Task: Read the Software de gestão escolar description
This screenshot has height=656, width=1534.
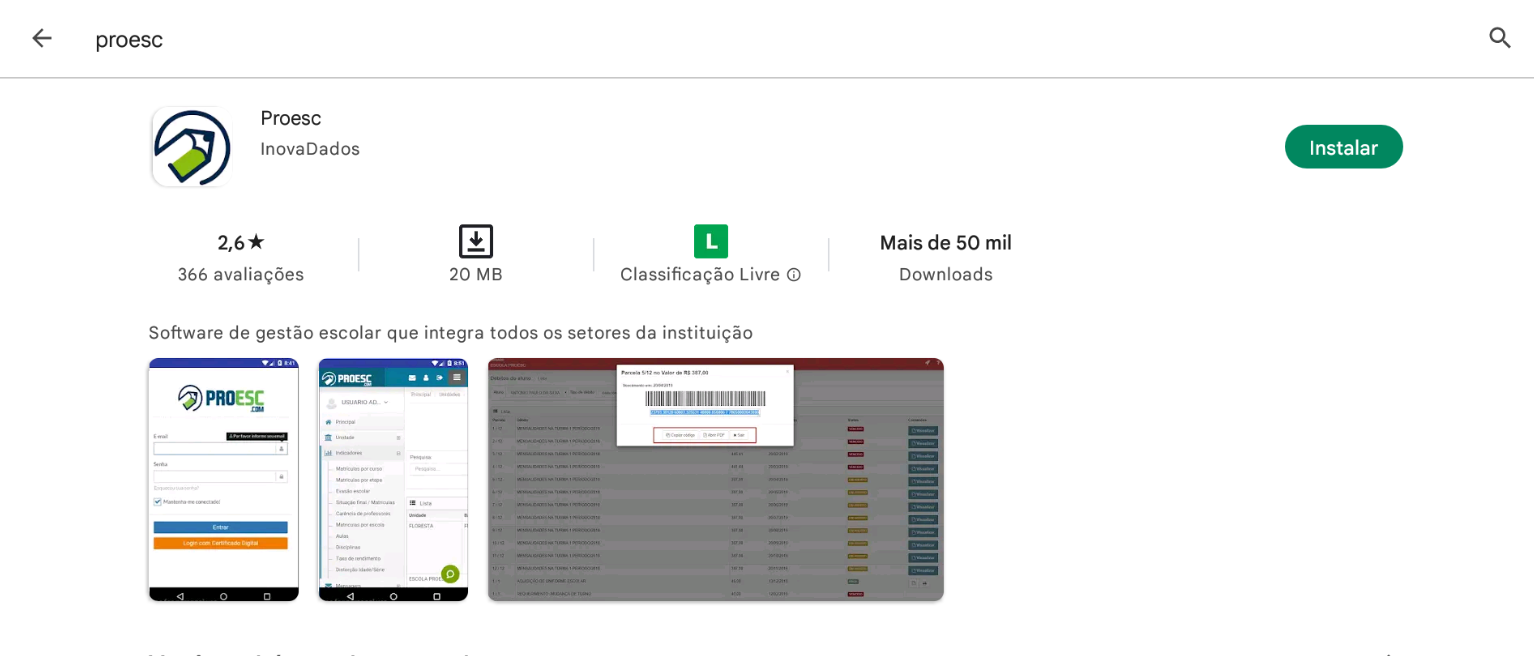Action: tap(451, 333)
